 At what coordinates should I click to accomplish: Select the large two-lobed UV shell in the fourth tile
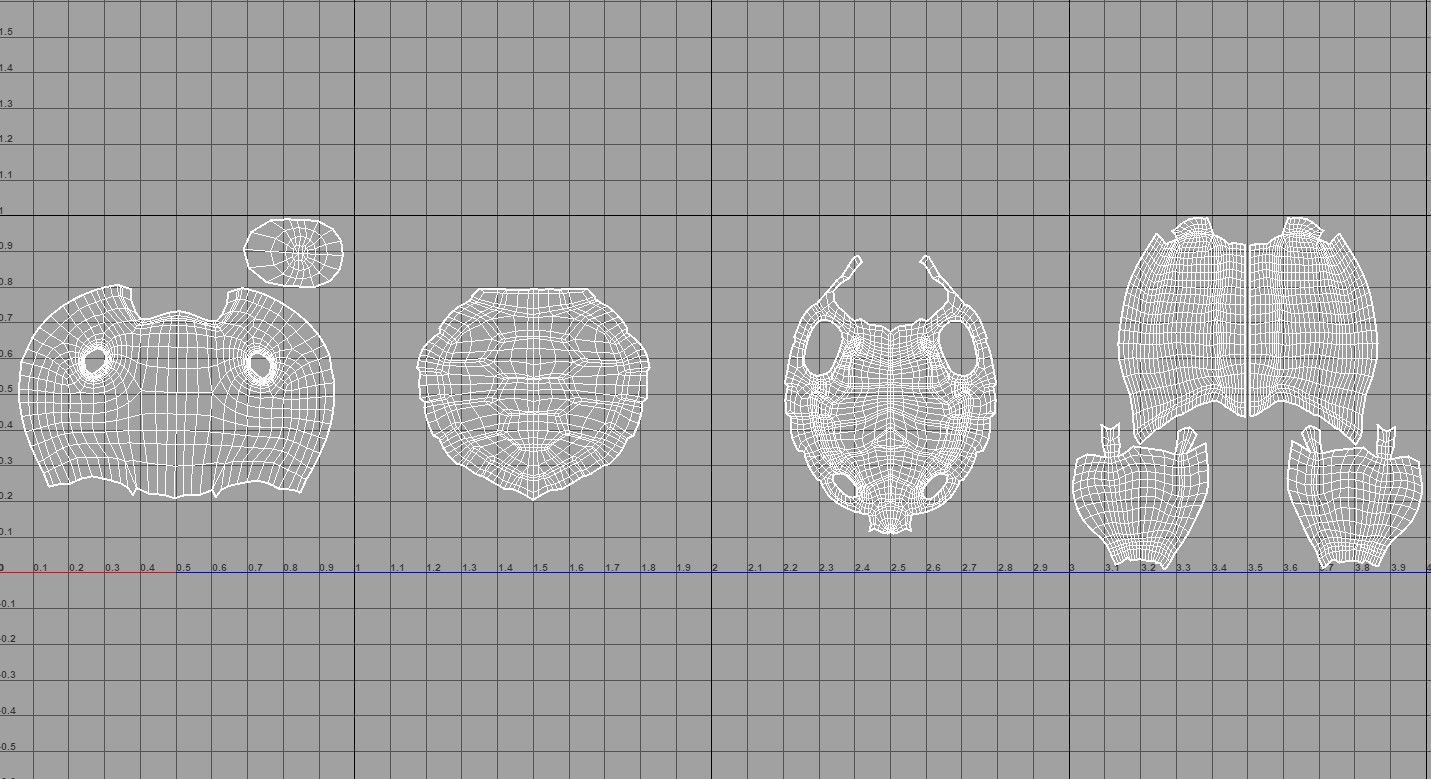click(1247, 330)
